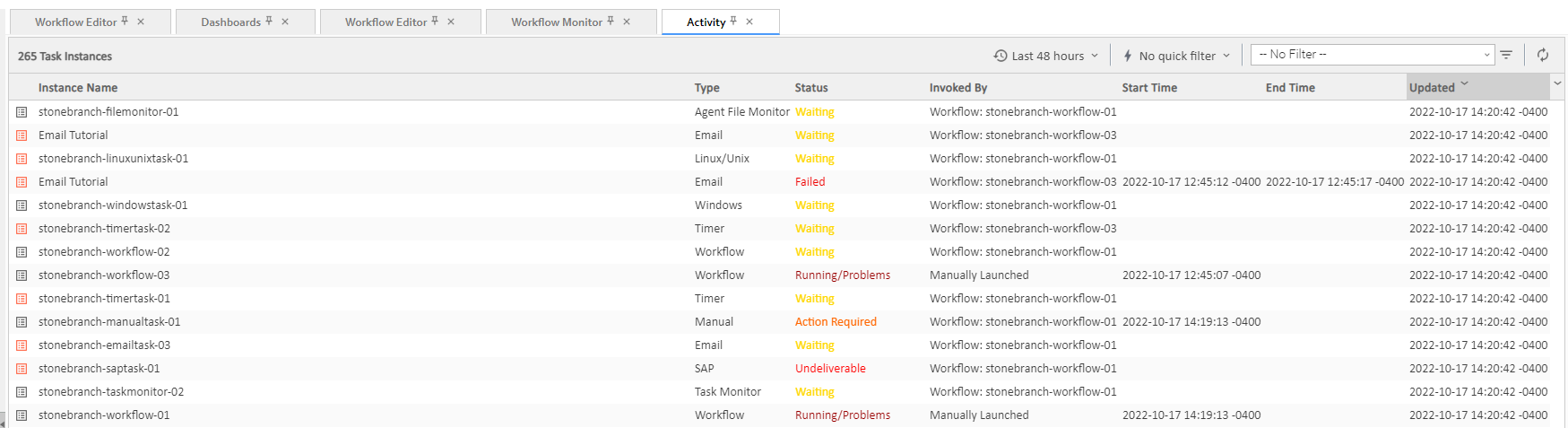Click the row icon next to stonebranch-emailtask-03
The height and width of the screenshot is (428, 1568).
click(x=22, y=345)
